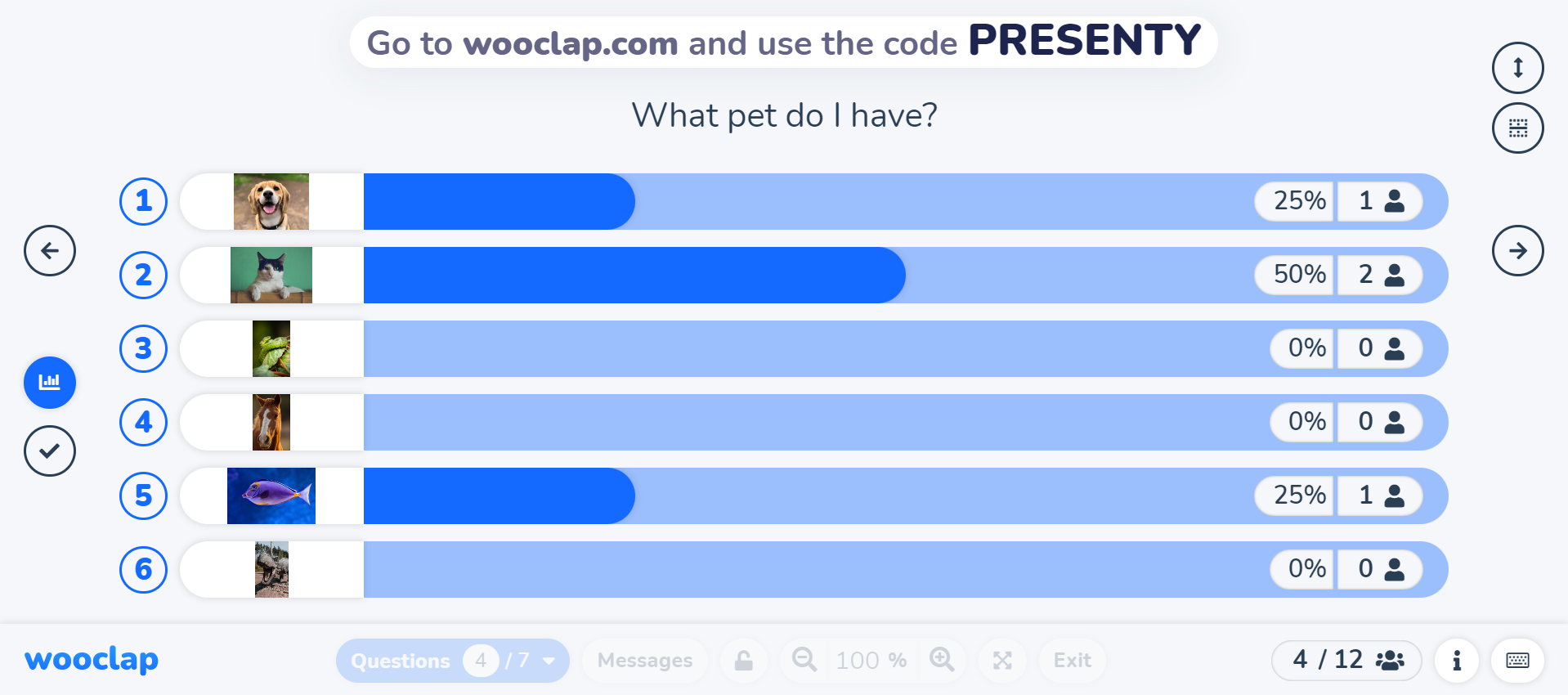Reveal results by toggling the chart button
This screenshot has width=1568, height=695.
[x=50, y=382]
